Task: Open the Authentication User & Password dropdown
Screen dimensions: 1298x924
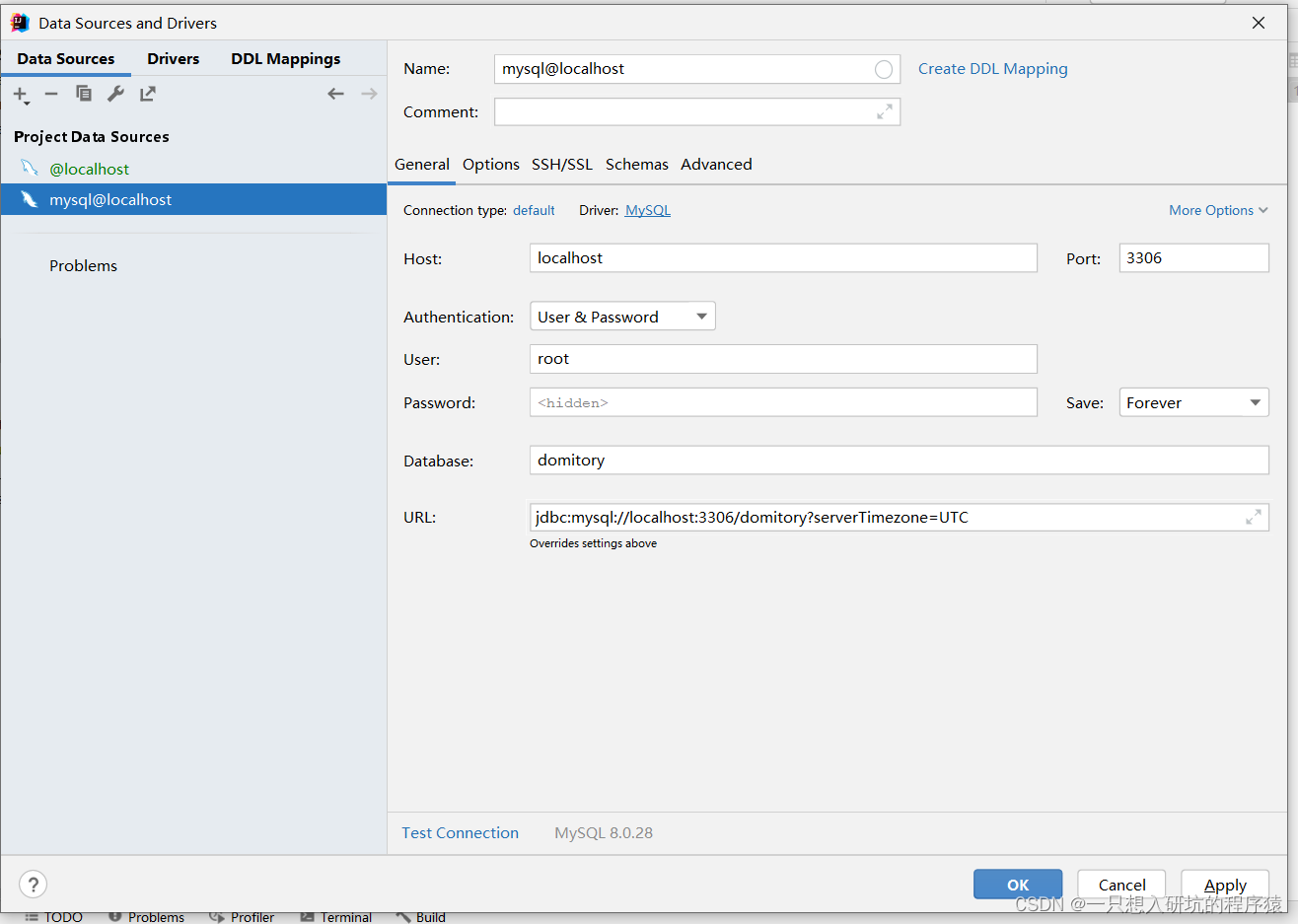Action: (x=622, y=317)
